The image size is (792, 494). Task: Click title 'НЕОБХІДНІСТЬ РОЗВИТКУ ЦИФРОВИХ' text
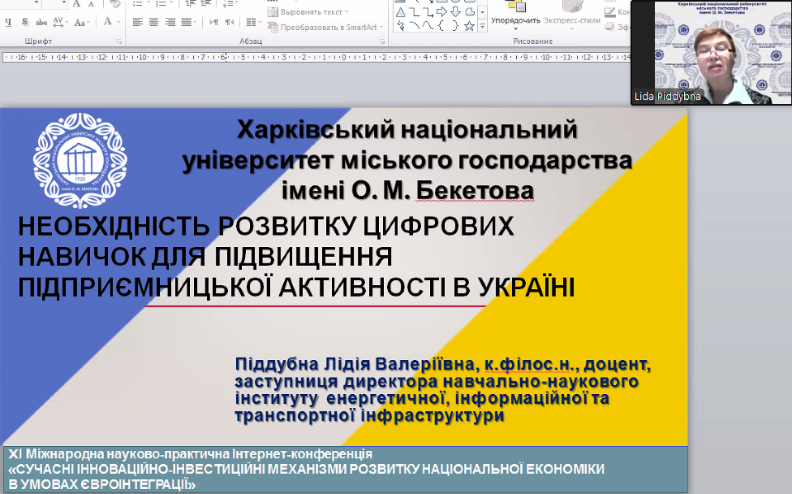[266, 226]
